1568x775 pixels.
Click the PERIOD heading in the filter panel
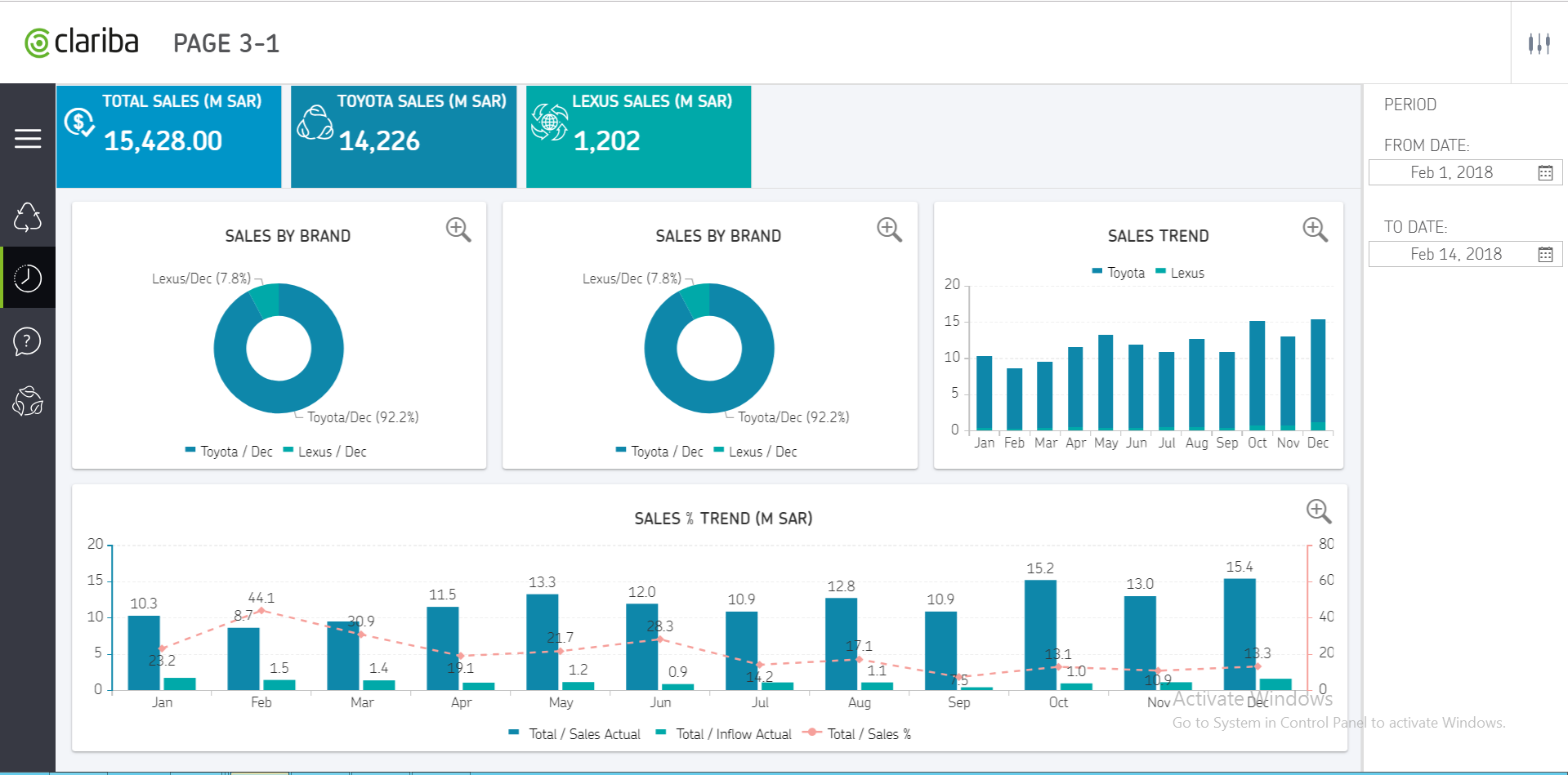pos(1410,105)
